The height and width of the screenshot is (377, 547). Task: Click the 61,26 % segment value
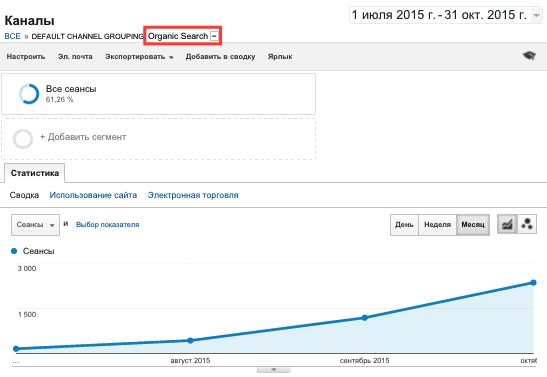59,99
